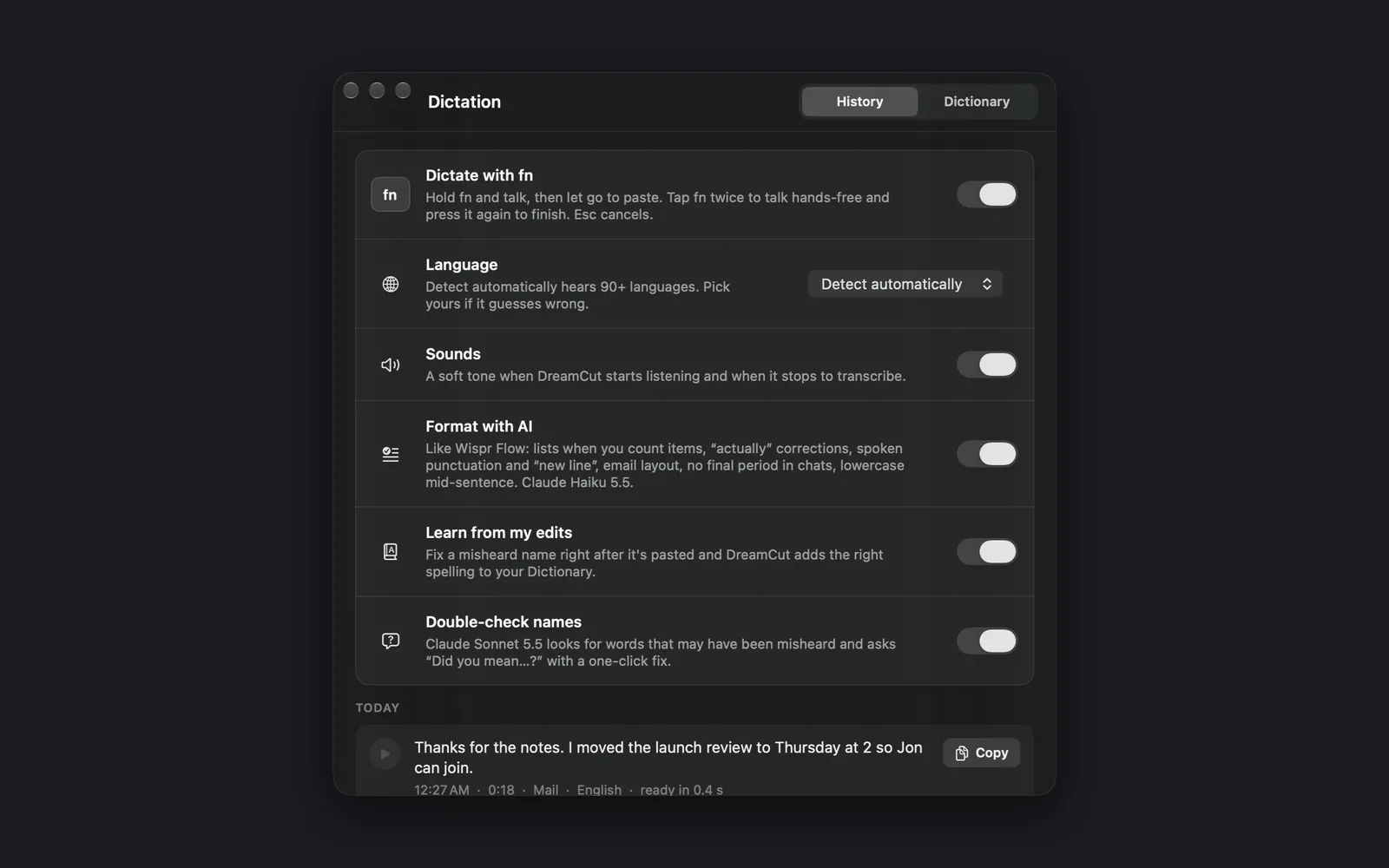
Task: Click the Claude Sonnet 5.5 description text
Action: (661, 653)
